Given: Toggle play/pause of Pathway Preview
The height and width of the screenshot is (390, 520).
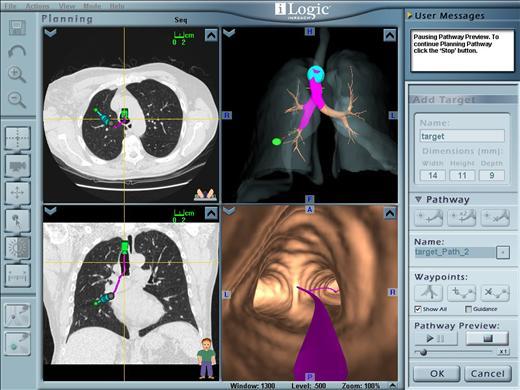Looking at the screenshot, I should click(436, 338).
